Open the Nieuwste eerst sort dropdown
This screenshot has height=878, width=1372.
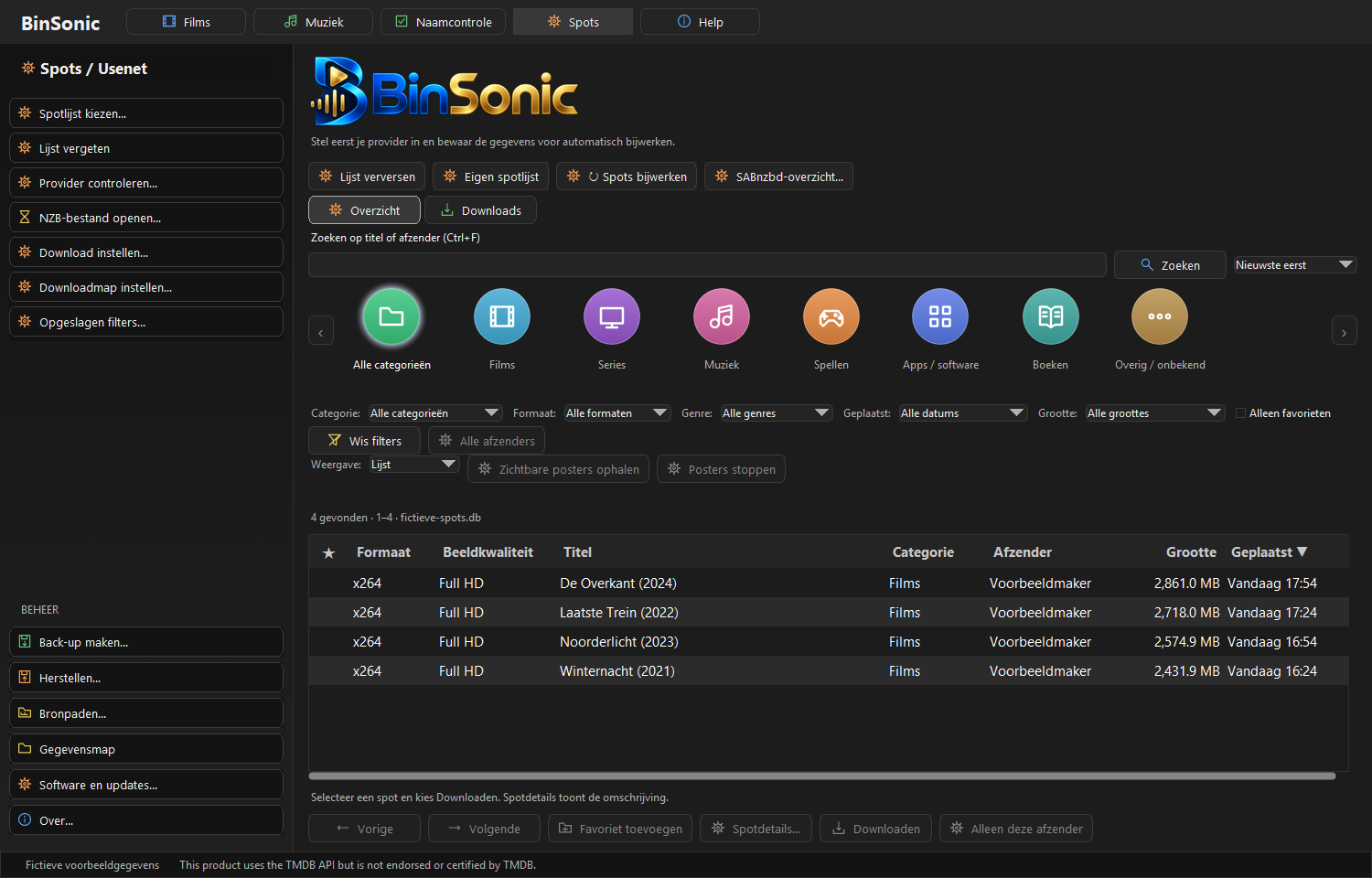pos(1295,265)
